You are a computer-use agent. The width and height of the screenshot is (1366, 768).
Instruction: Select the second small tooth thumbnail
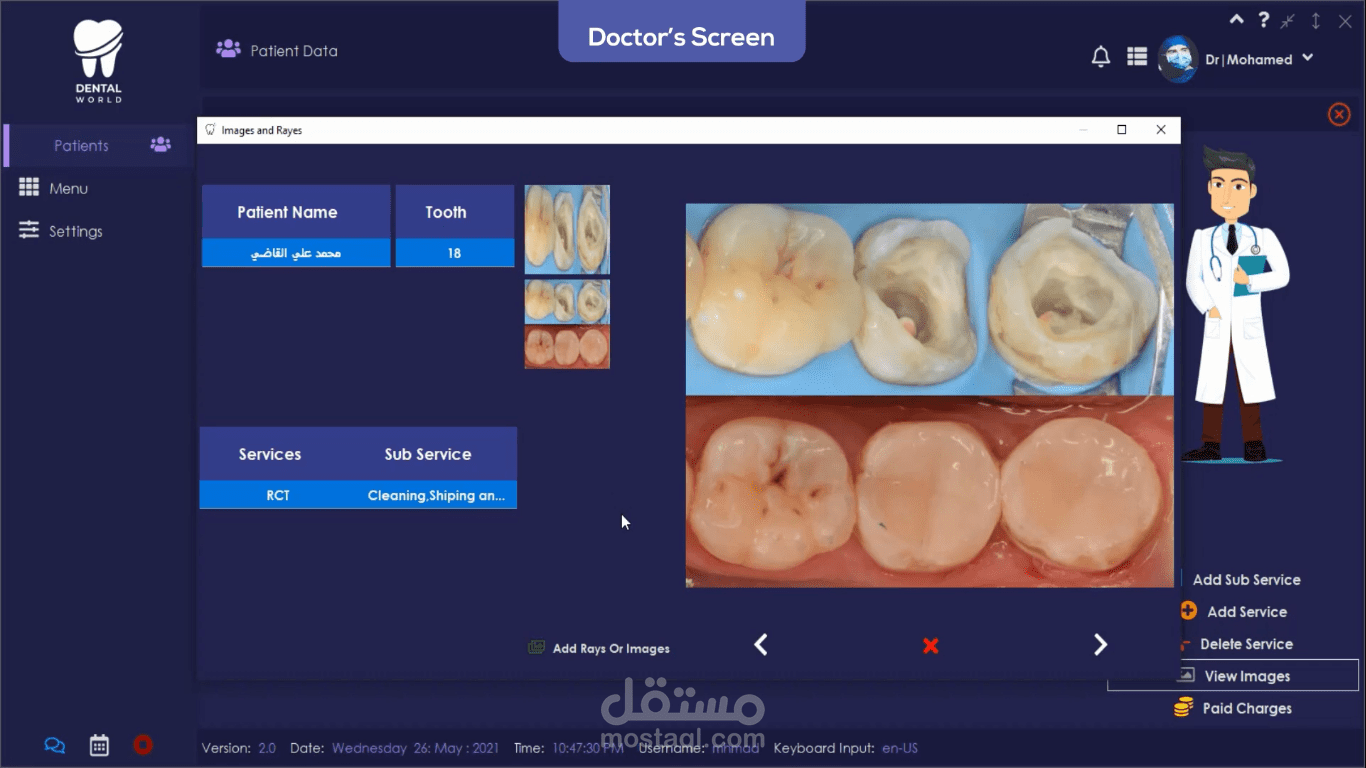click(x=567, y=300)
